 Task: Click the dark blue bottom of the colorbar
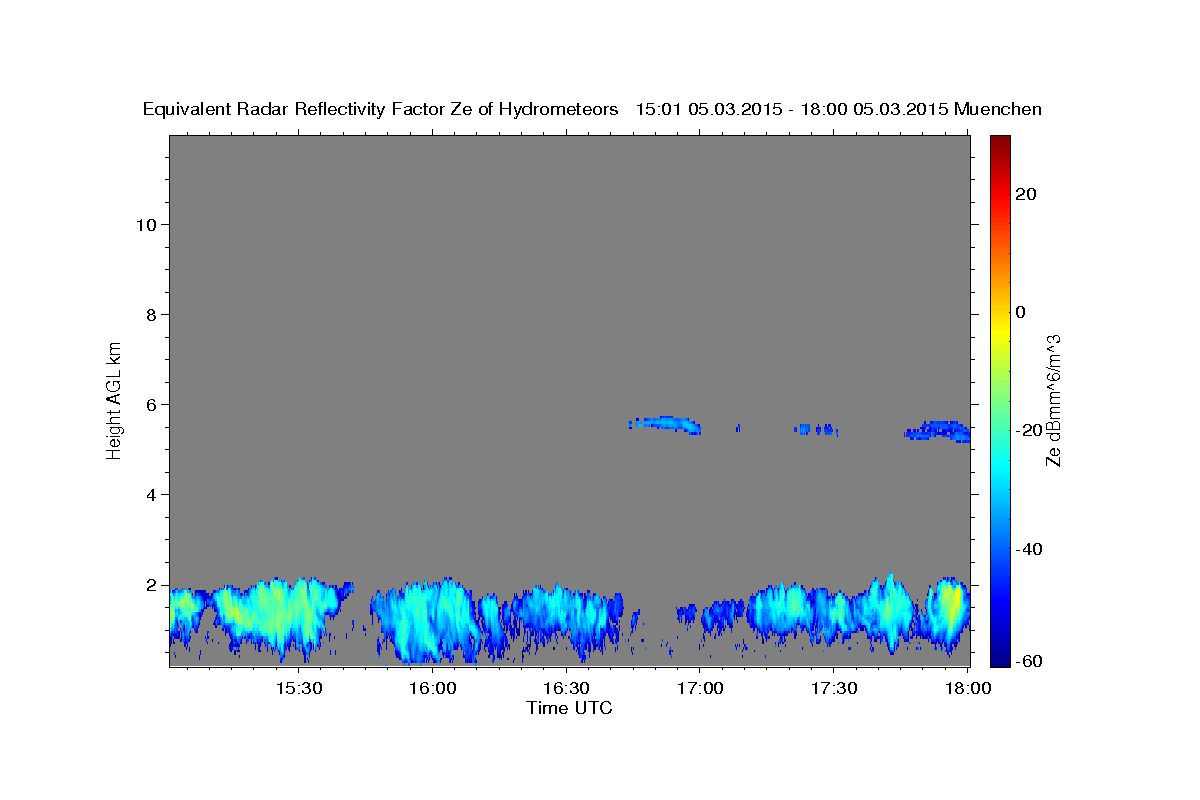tap(1000, 655)
